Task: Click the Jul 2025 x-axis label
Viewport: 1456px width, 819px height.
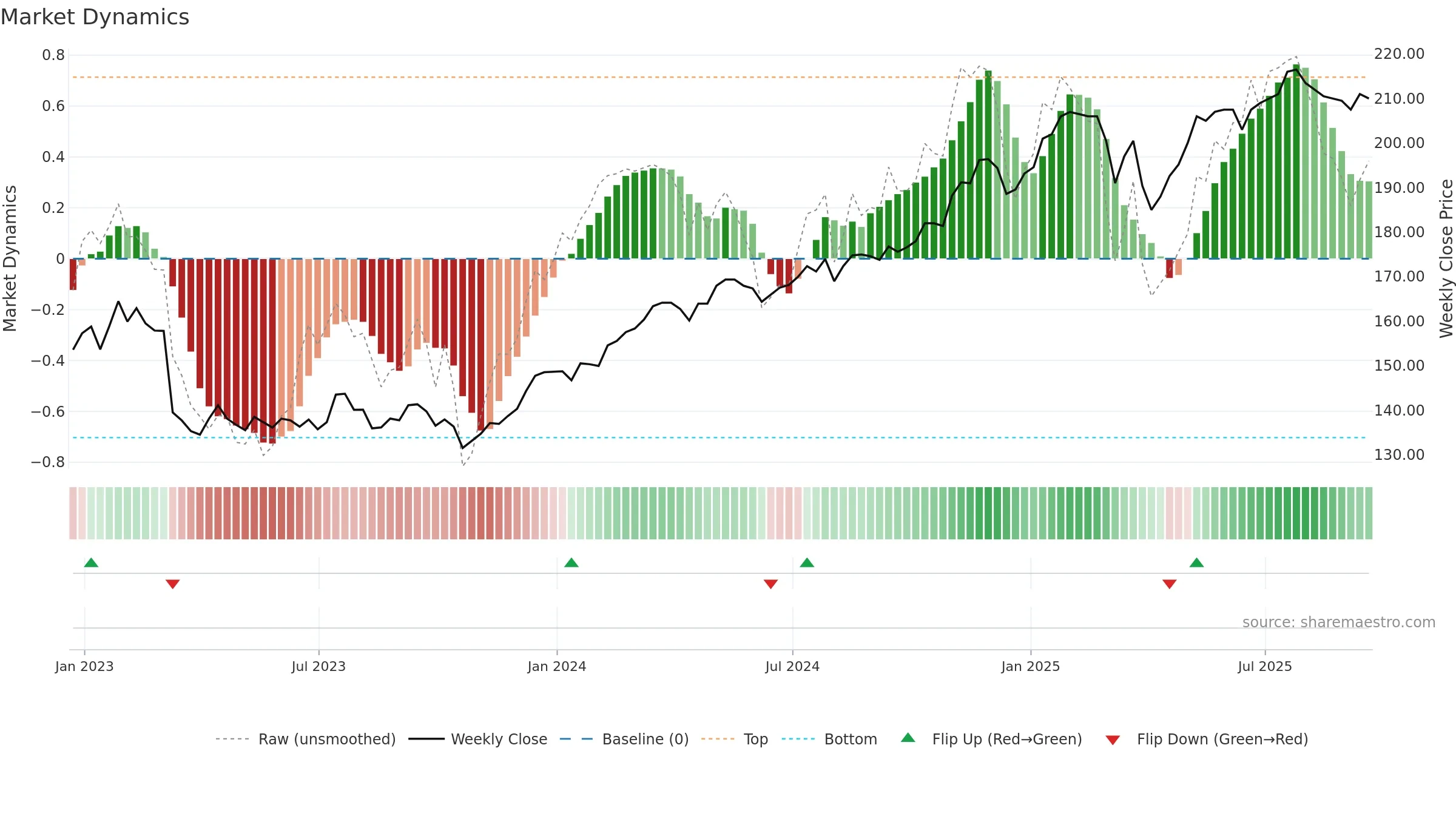Action: click(x=1265, y=666)
